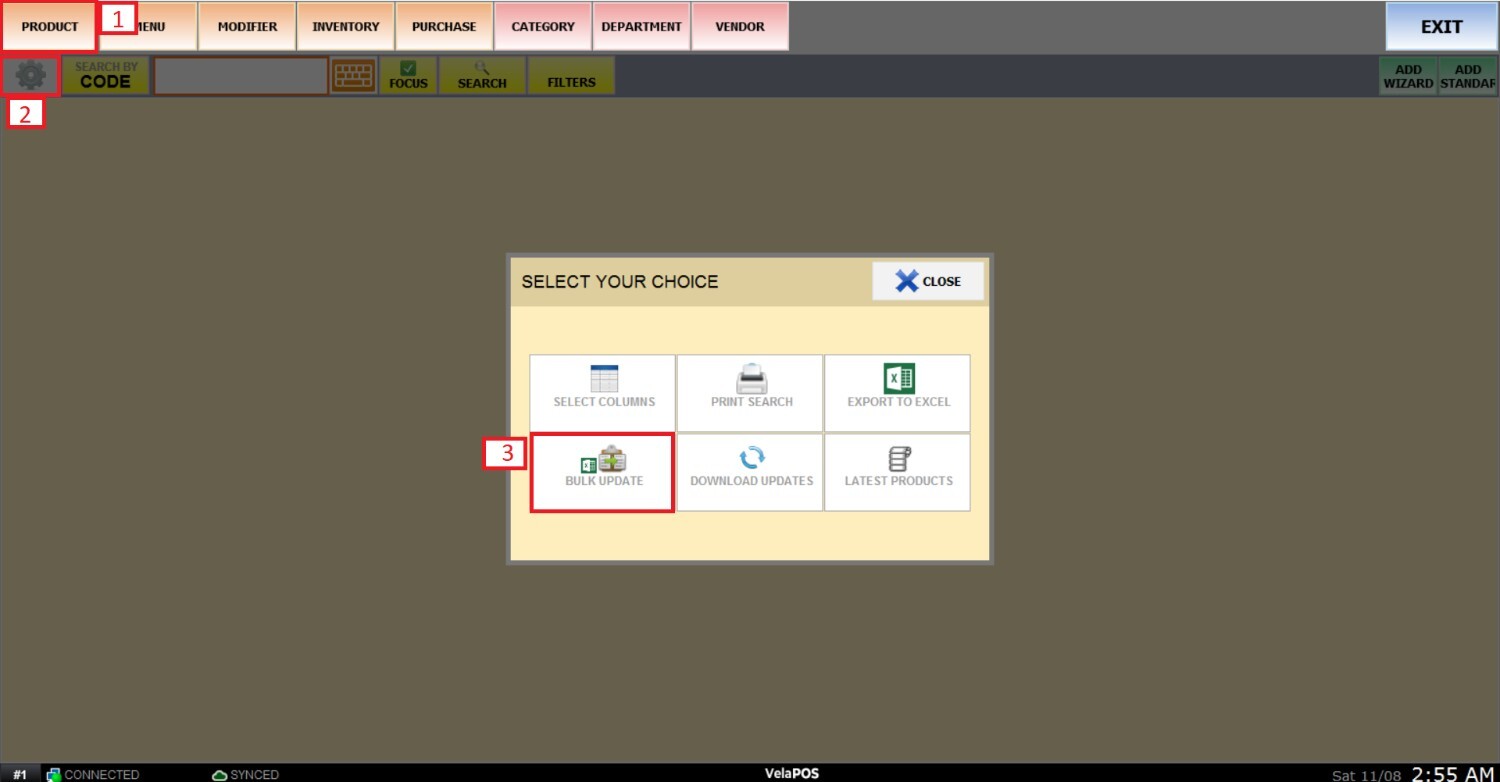This screenshot has height=782, width=1500.
Task: Open Latest Products
Action: tap(898, 472)
